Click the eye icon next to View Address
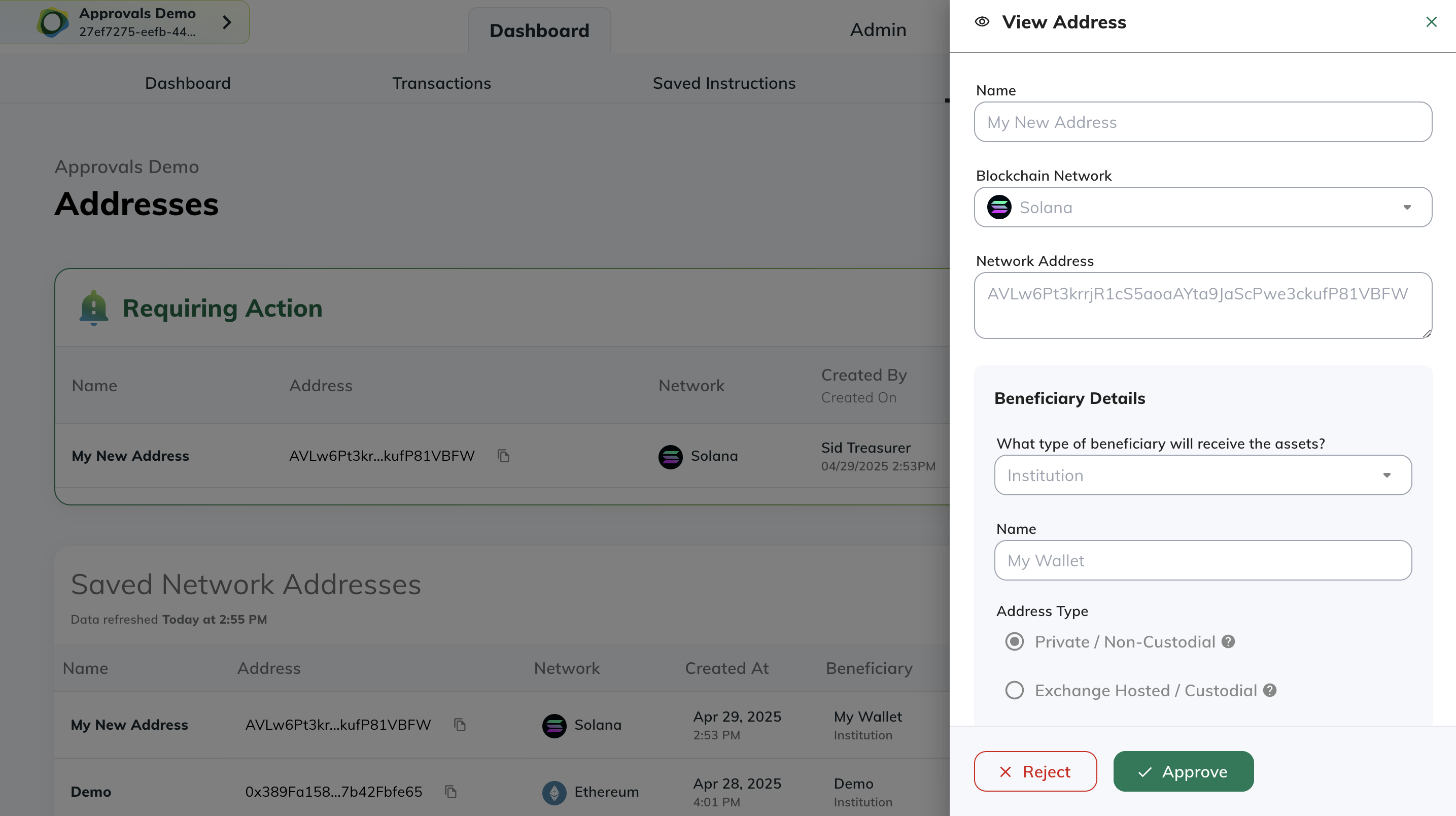1456x816 pixels. point(982,22)
